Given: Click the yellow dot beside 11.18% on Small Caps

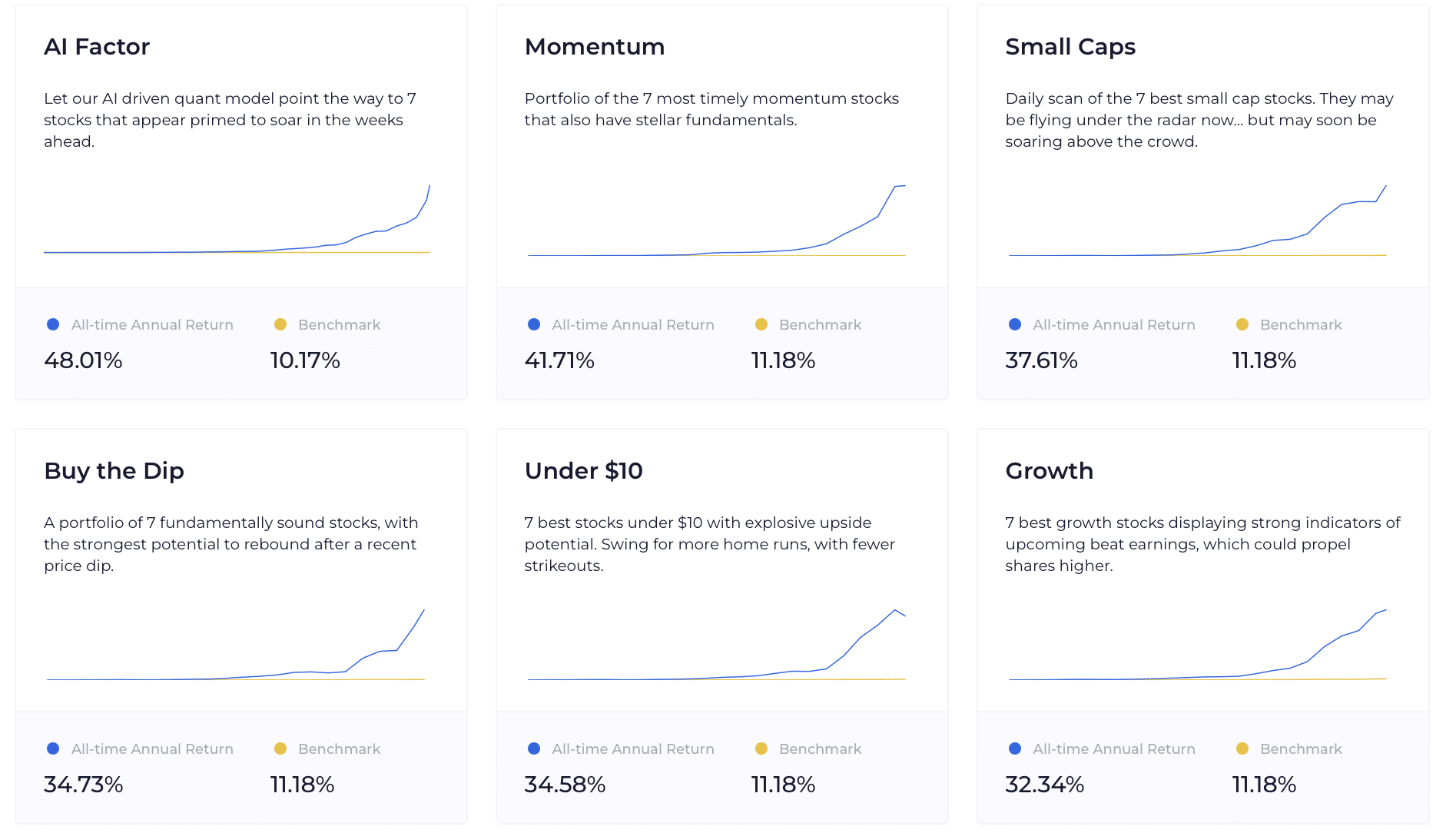Looking at the screenshot, I should [x=1242, y=324].
